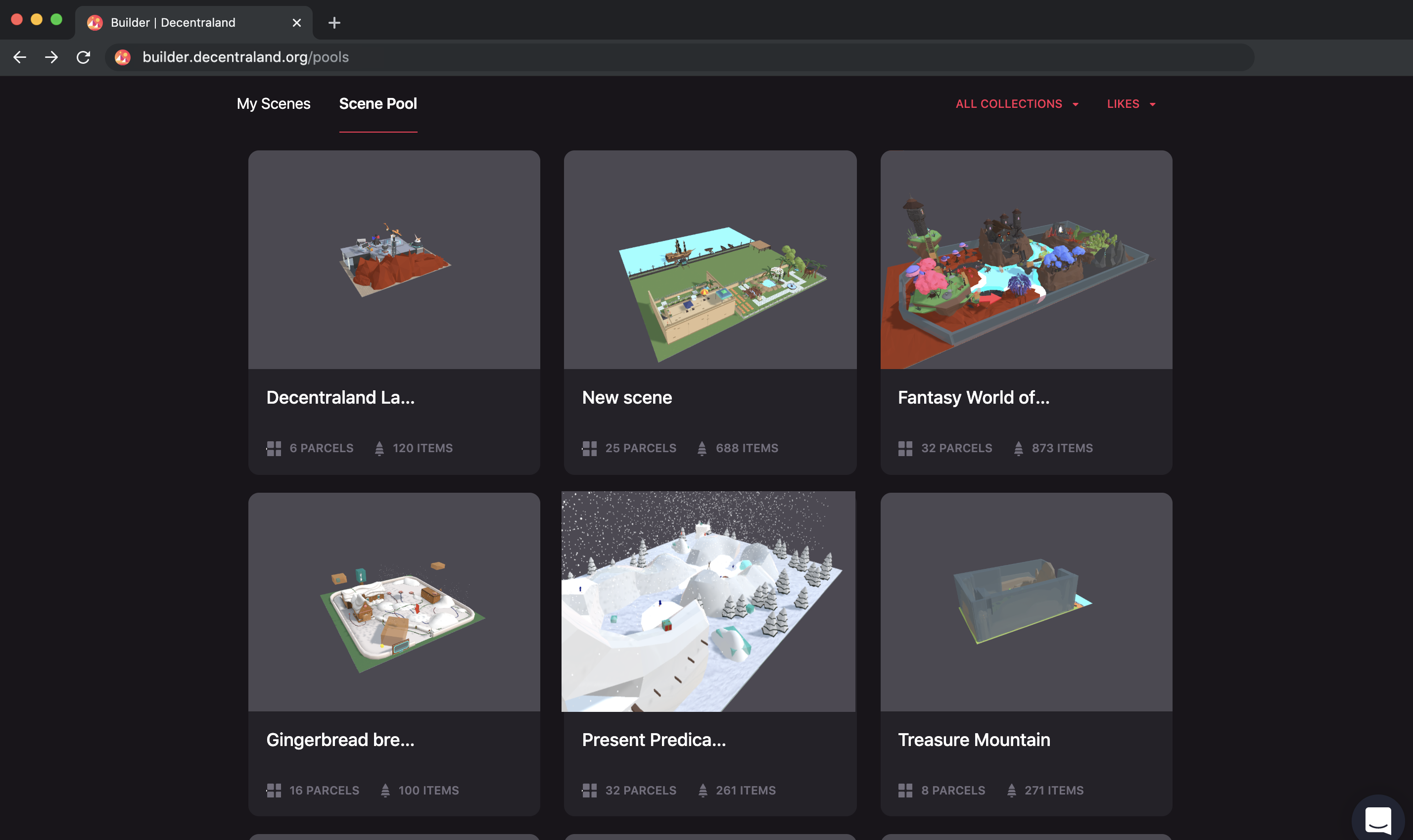
Task: Click the Decentraland site icon in address bar
Action: pos(122,57)
